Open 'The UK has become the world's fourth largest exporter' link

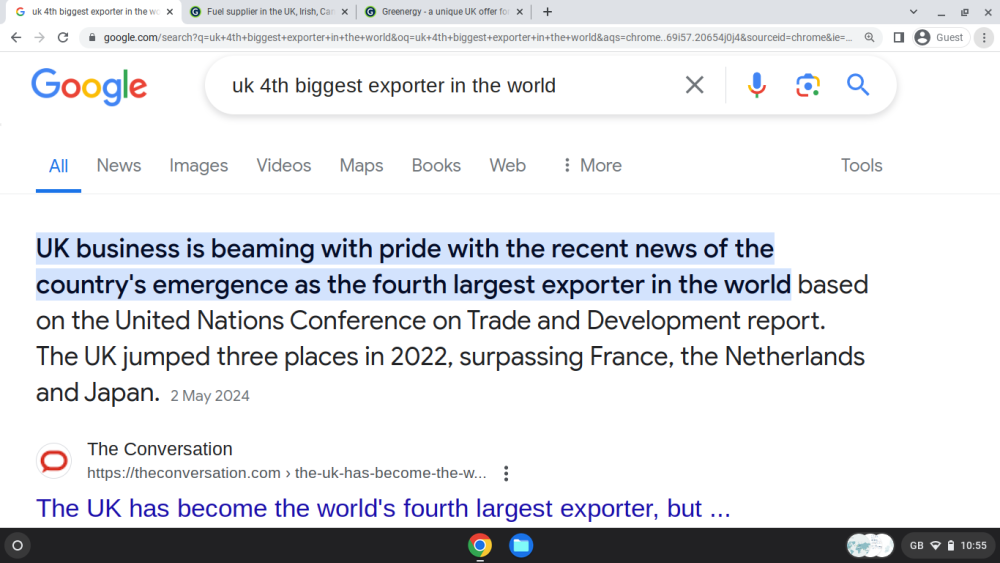383,509
